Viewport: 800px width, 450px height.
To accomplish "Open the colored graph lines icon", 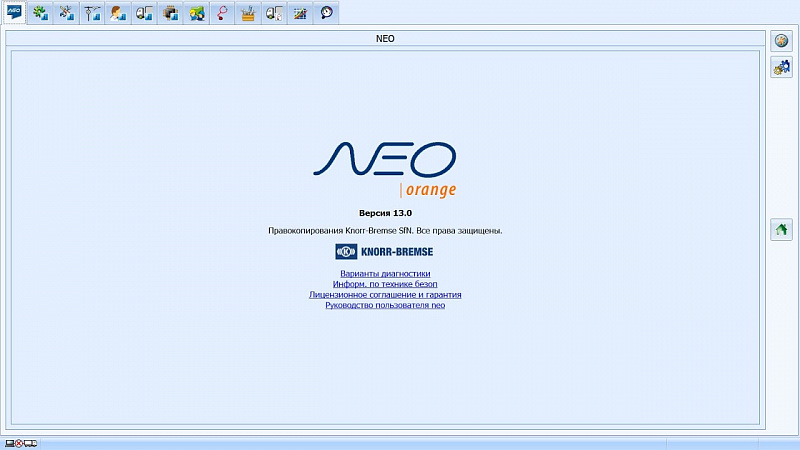I will tap(301, 12).
